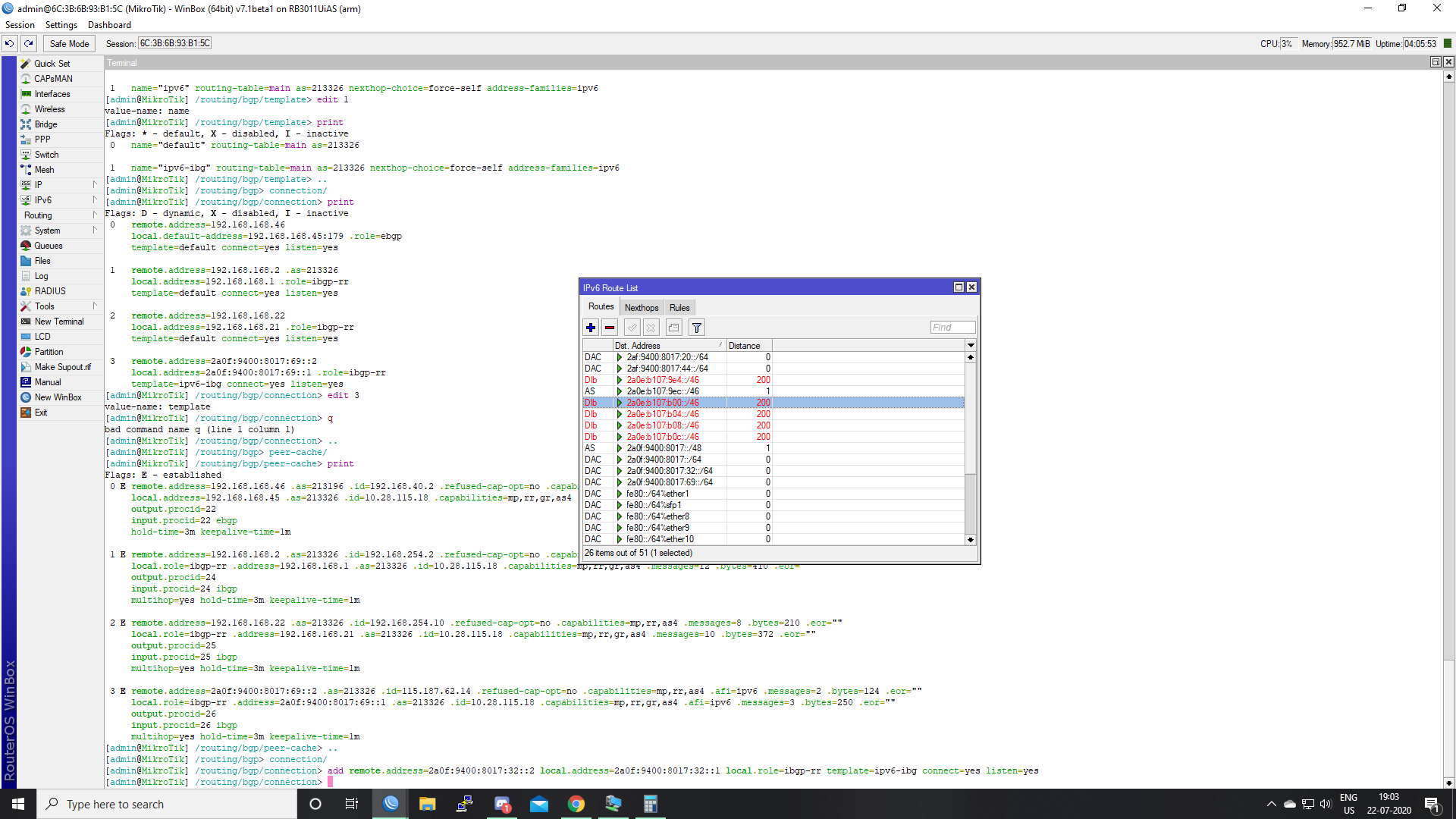The image size is (1456, 819).
Task: Open the Settings menu
Action: [61, 25]
